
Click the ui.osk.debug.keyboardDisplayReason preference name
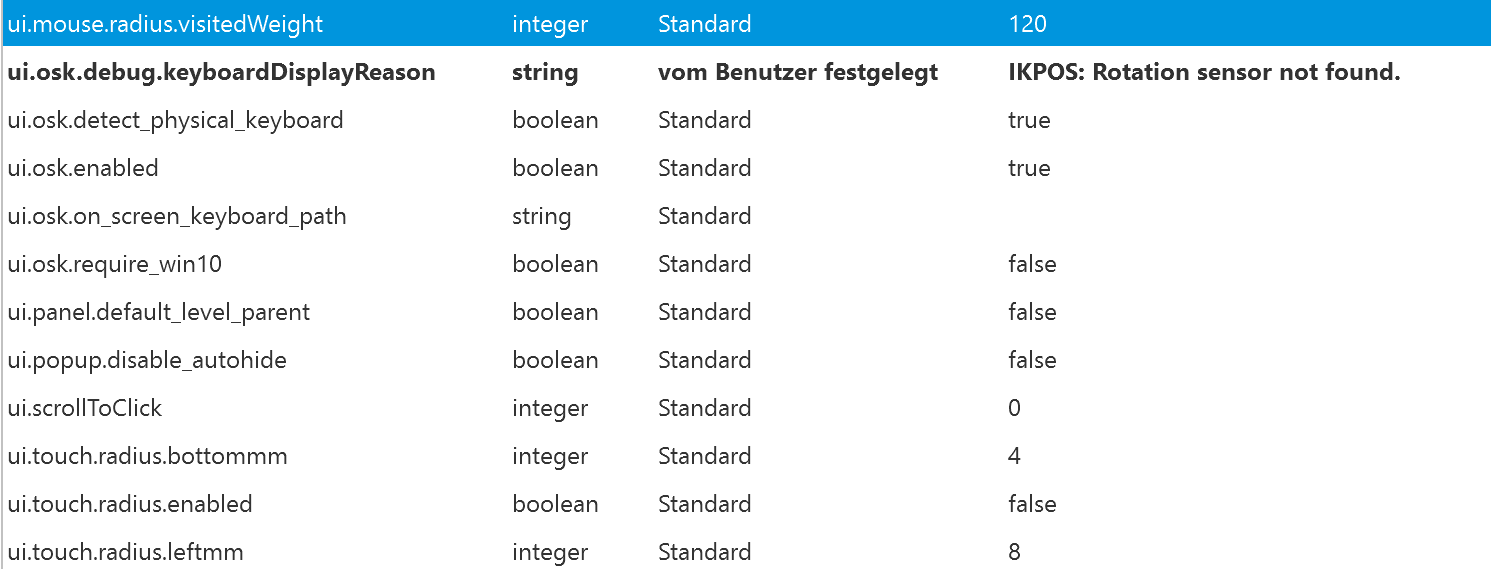[x=221, y=72]
